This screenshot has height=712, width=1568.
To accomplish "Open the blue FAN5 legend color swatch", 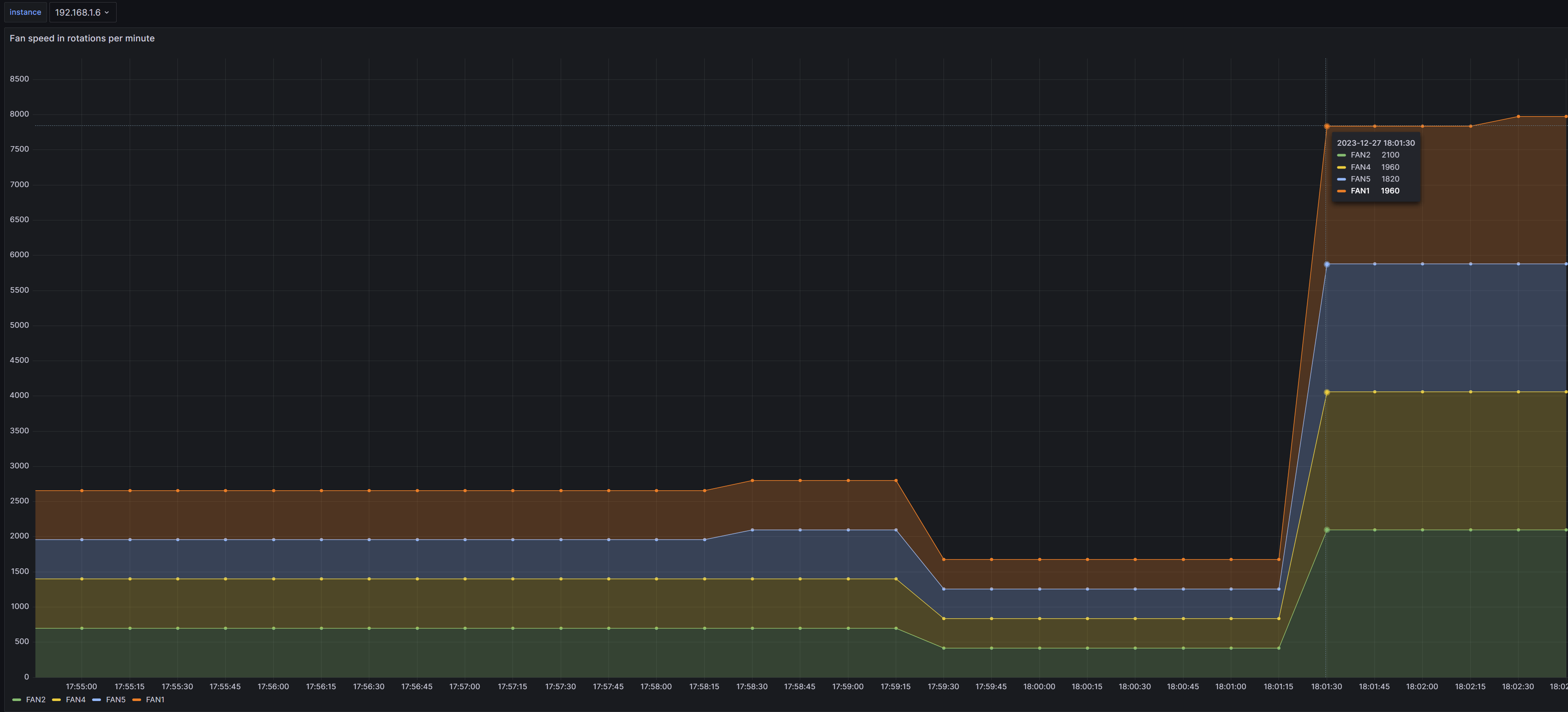I will click(96, 700).
